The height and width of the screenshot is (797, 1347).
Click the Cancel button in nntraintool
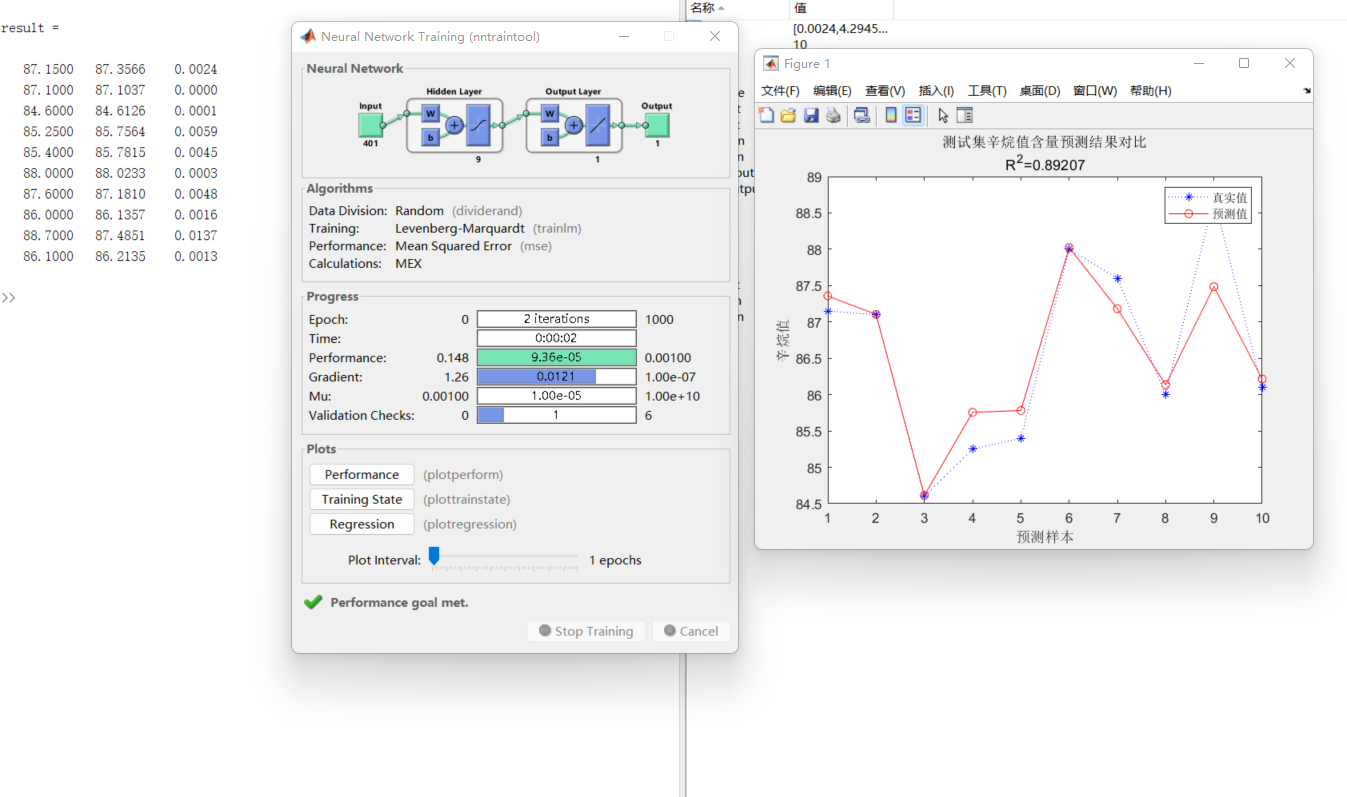691,631
